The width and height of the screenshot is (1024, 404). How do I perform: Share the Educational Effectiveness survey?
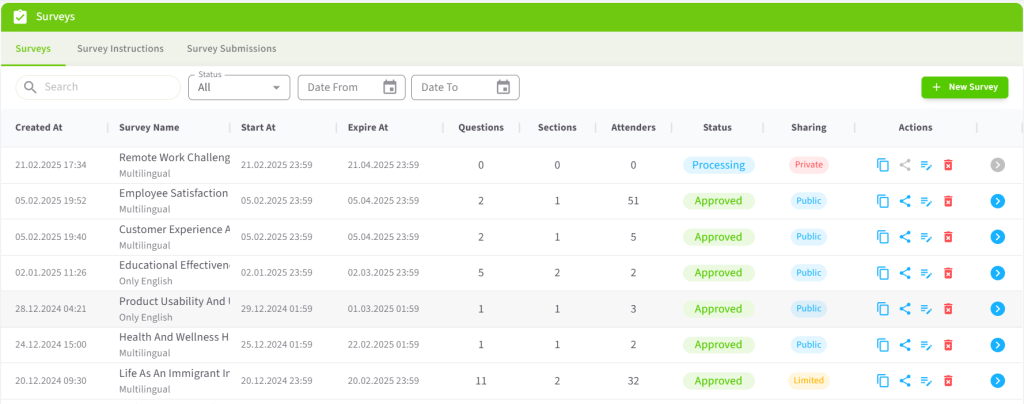904,273
